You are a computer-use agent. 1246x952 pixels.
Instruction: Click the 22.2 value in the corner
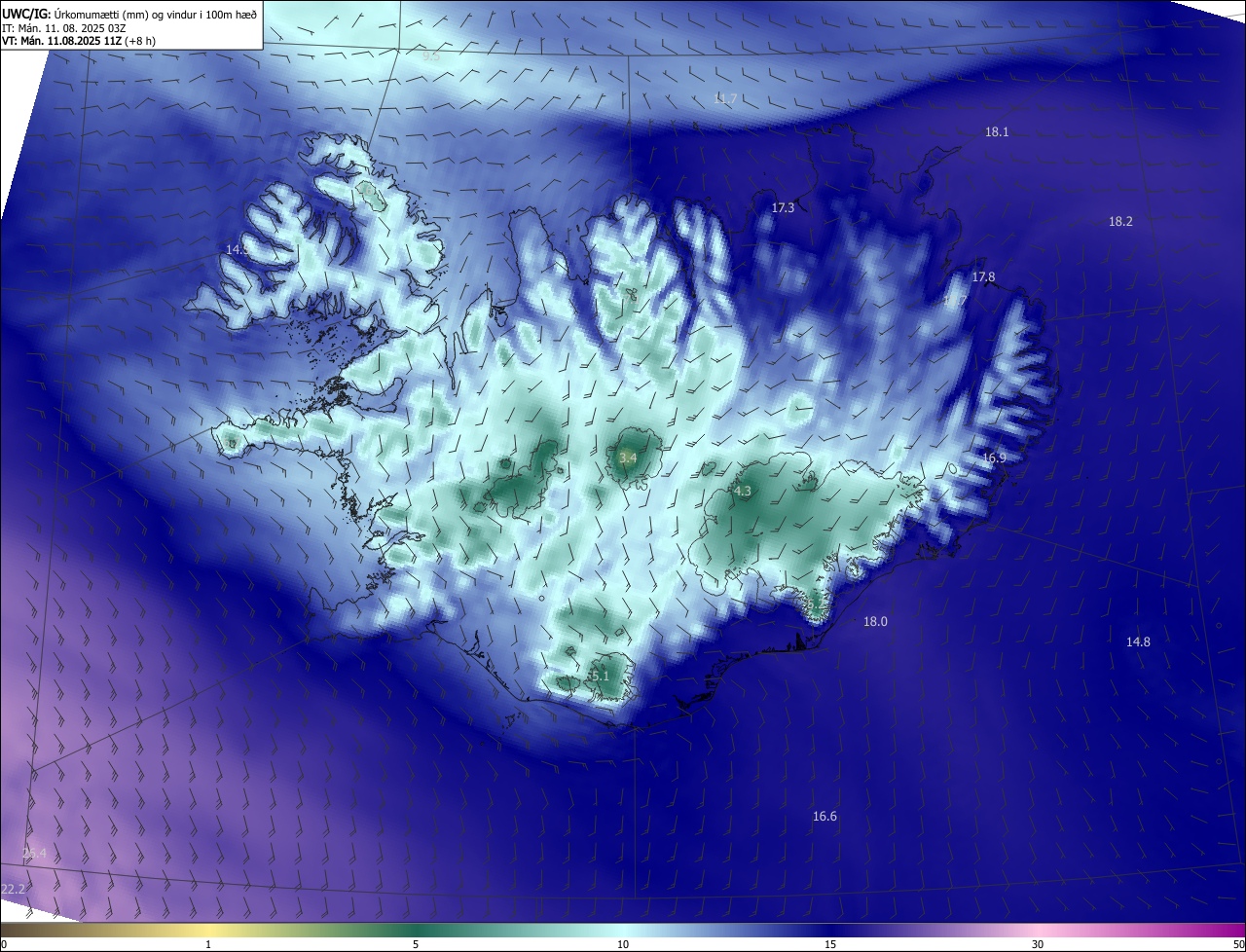(13, 889)
